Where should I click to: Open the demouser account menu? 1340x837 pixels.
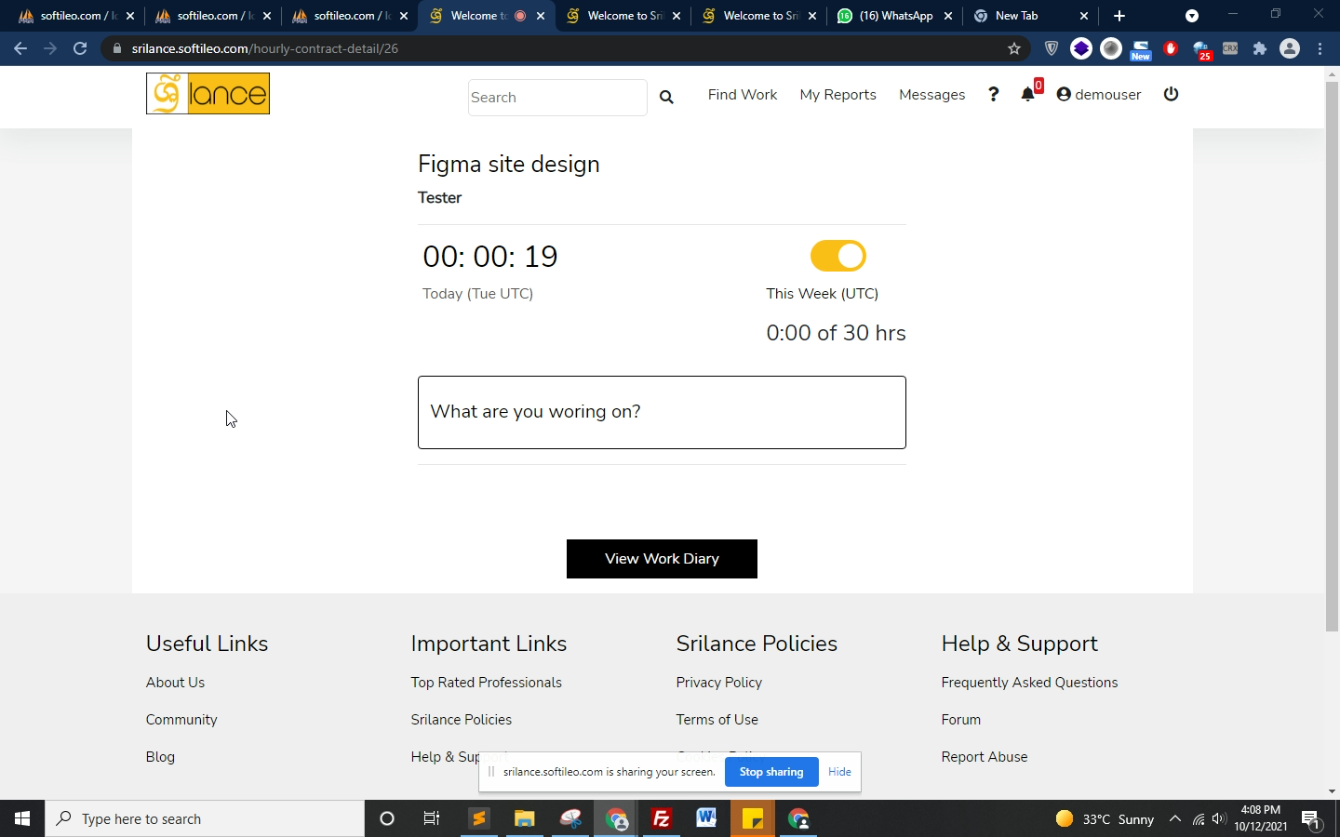click(1099, 94)
